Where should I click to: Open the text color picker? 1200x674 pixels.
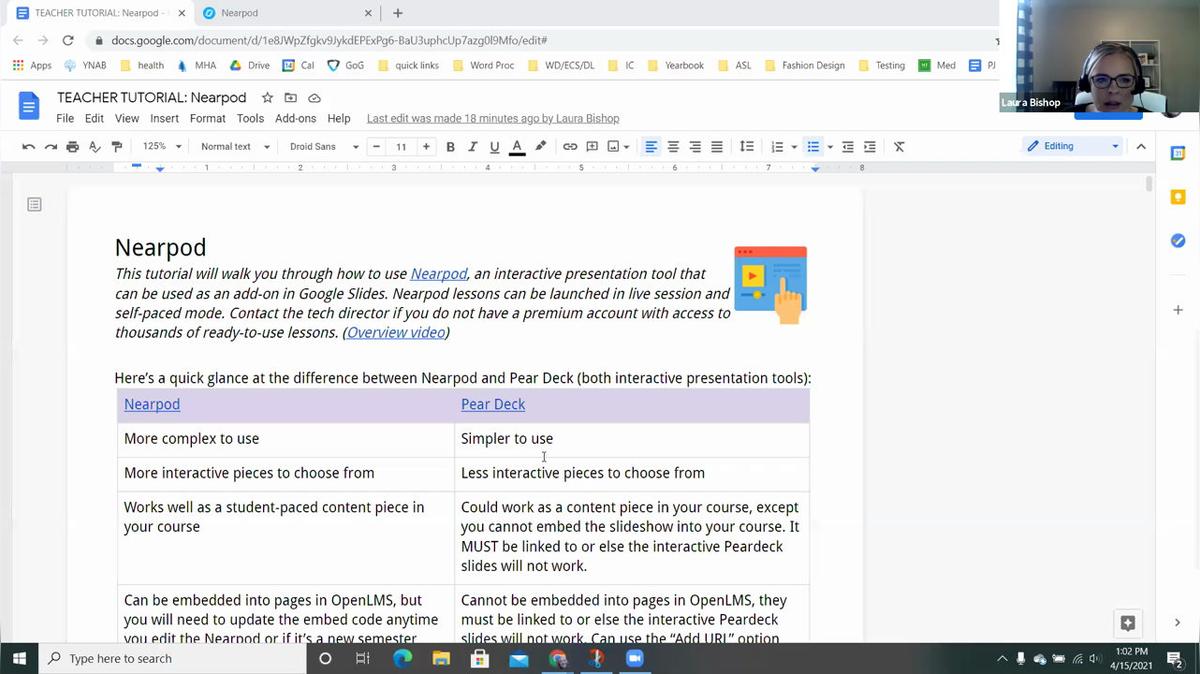(517, 147)
